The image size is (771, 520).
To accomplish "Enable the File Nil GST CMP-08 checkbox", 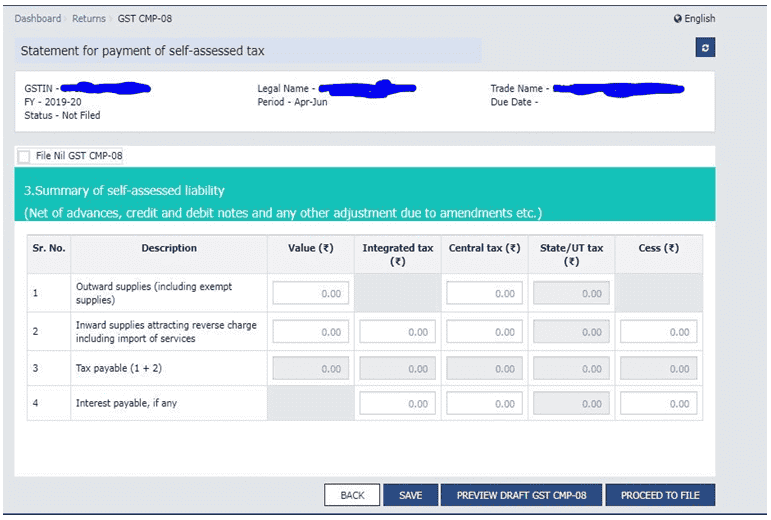I will [24, 157].
